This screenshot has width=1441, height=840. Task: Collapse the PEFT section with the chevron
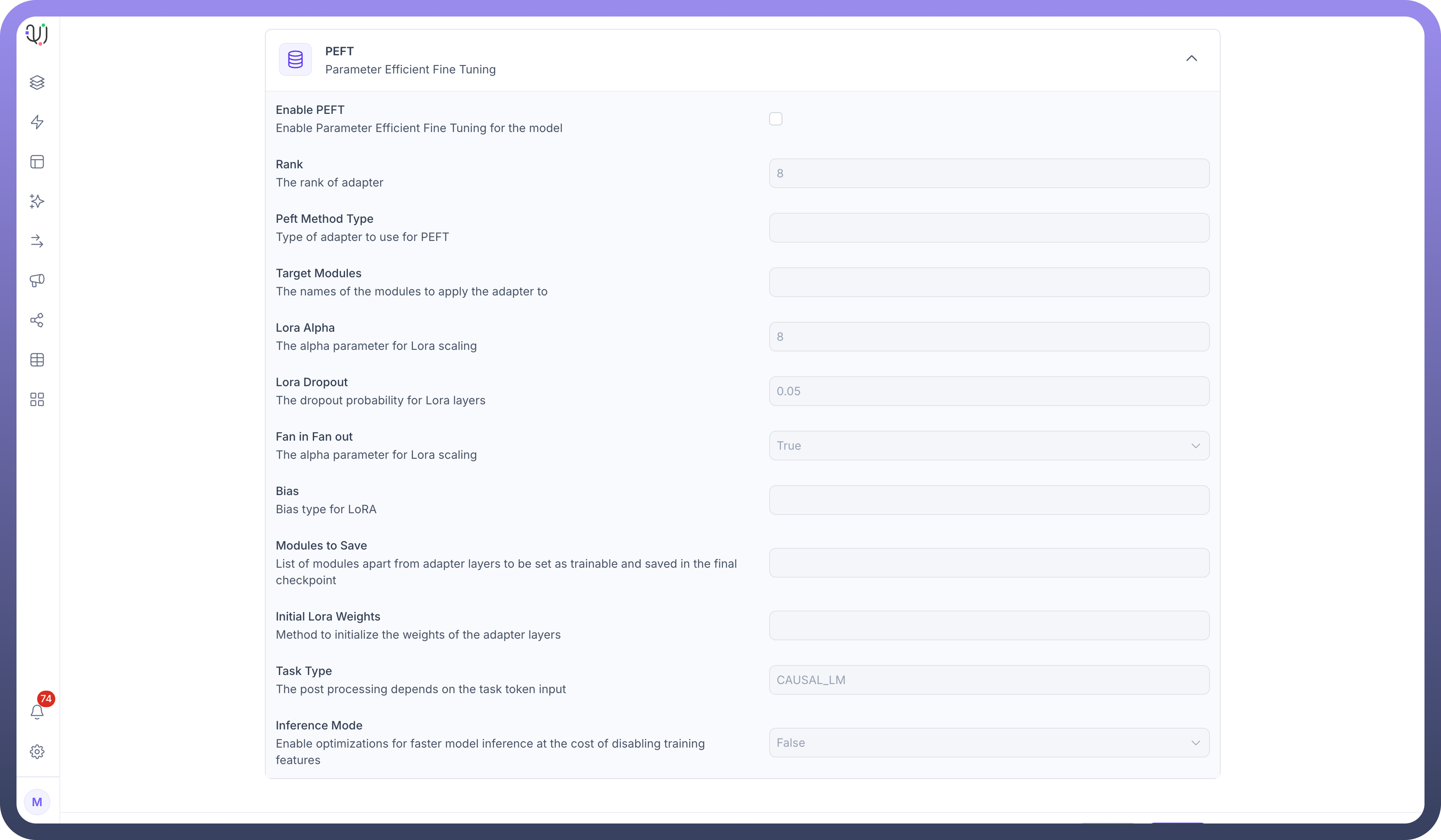[x=1191, y=58]
